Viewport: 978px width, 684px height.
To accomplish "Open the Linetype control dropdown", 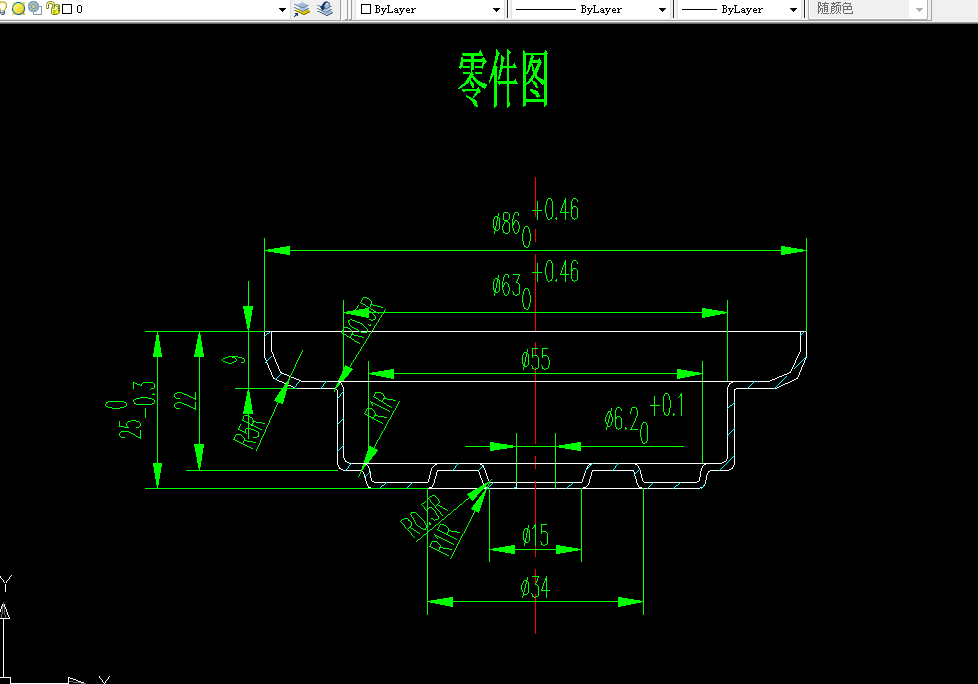I will tap(664, 9).
